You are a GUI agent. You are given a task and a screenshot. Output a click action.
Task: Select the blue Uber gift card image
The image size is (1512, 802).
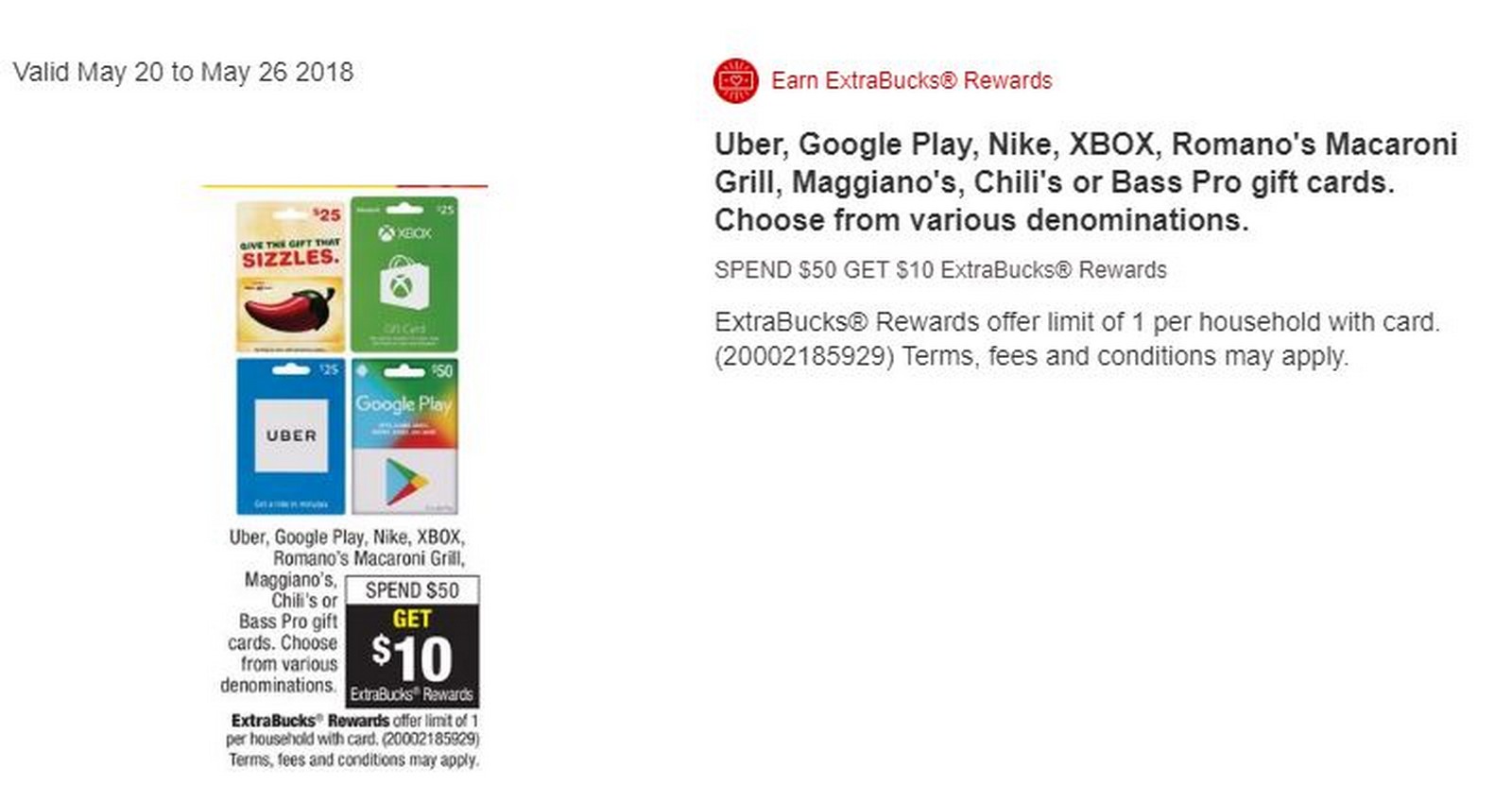point(290,435)
